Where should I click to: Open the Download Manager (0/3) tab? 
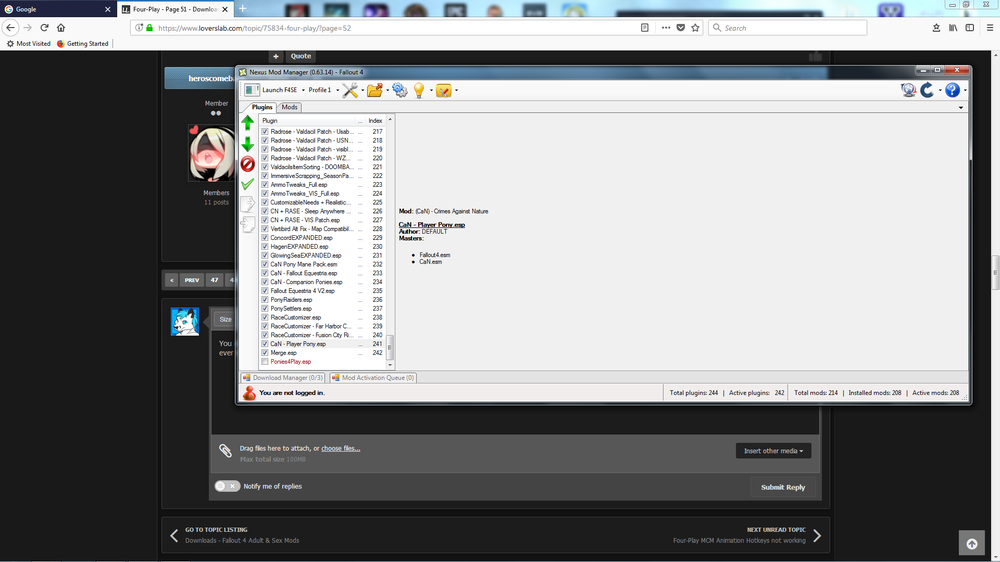[x=282, y=378]
